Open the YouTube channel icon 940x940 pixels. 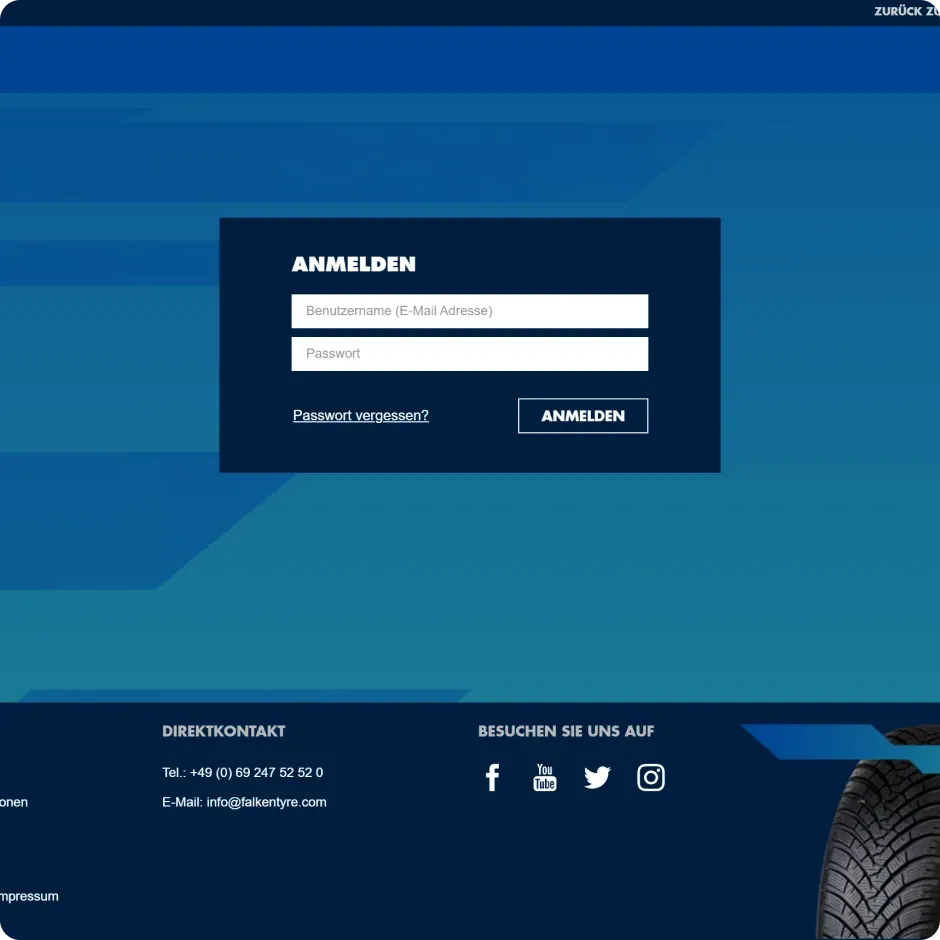click(x=544, y=777)
